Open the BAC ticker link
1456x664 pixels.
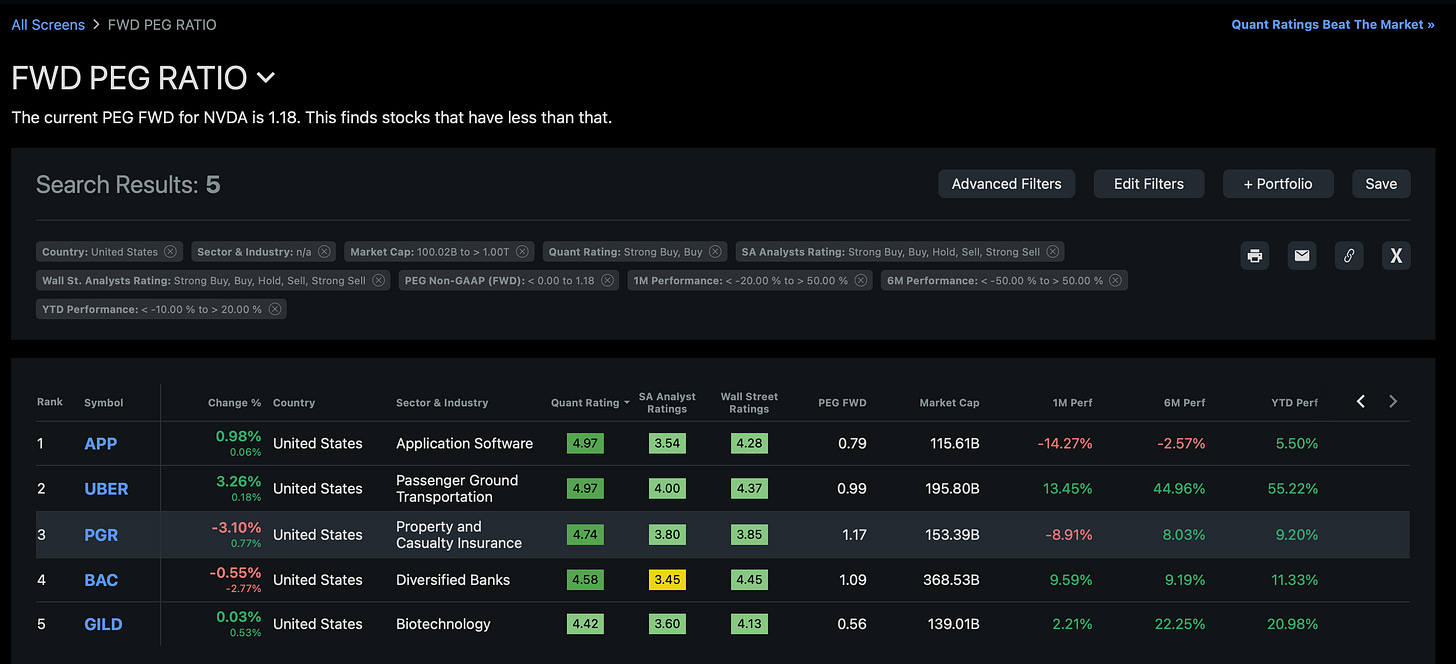tap(101, 580)
